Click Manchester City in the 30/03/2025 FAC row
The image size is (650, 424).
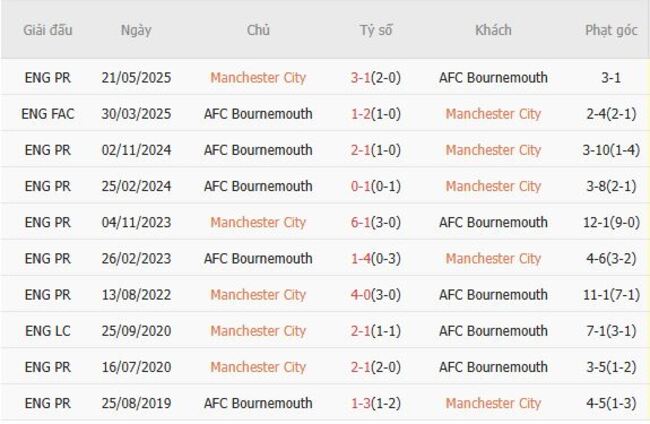pos(493,114)
